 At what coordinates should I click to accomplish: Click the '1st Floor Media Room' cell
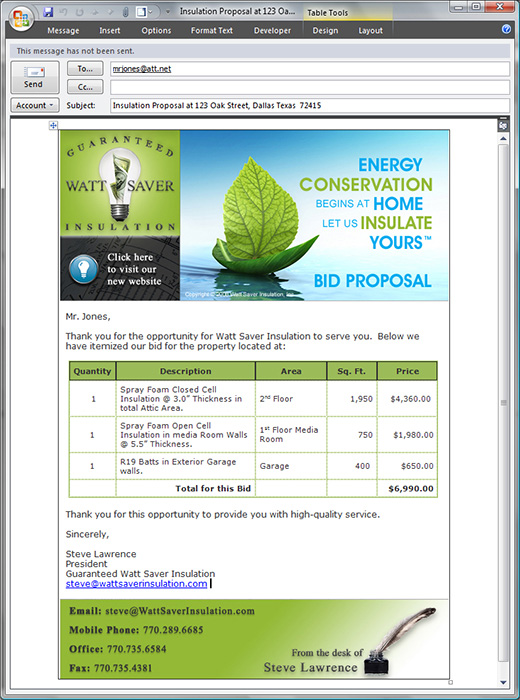(291, 434)
